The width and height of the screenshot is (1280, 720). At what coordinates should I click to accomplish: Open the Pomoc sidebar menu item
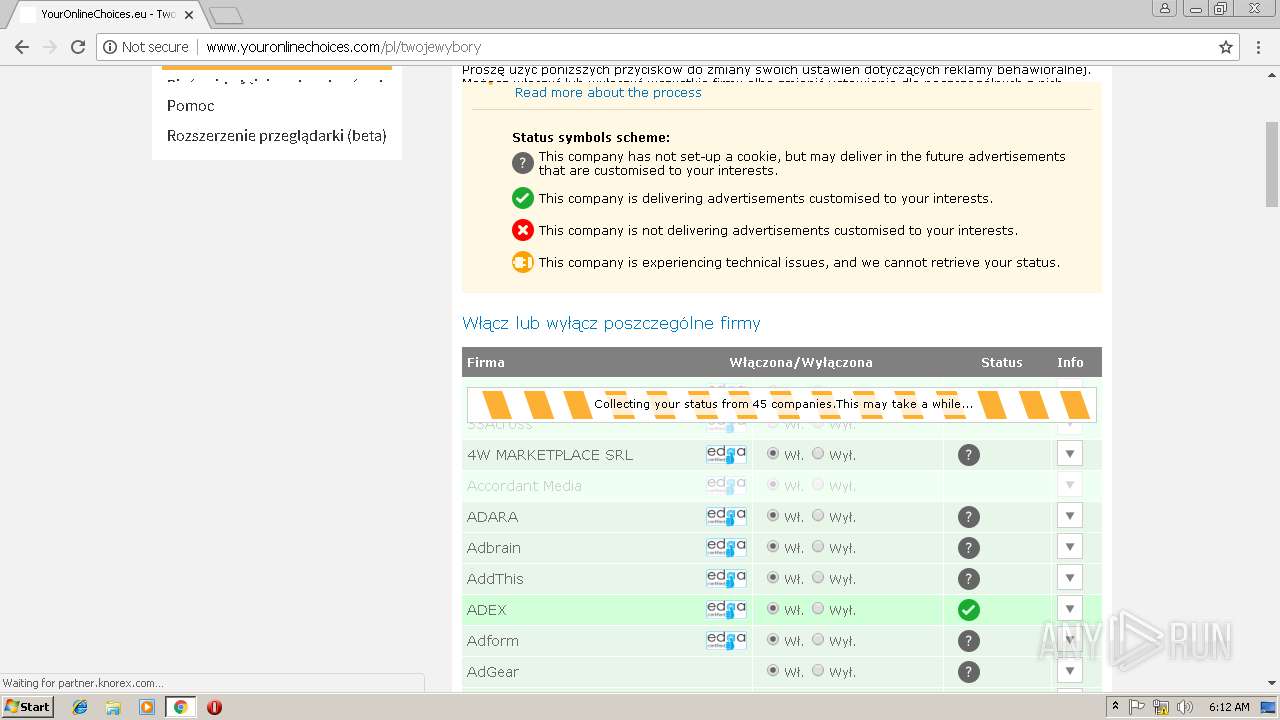(x=191, y=105)
